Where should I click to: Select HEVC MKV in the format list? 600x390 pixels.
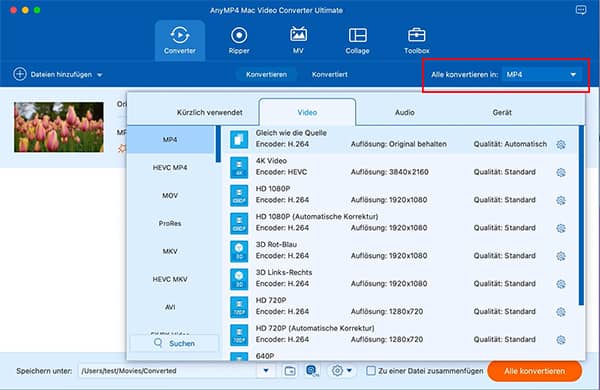(170, 279)
